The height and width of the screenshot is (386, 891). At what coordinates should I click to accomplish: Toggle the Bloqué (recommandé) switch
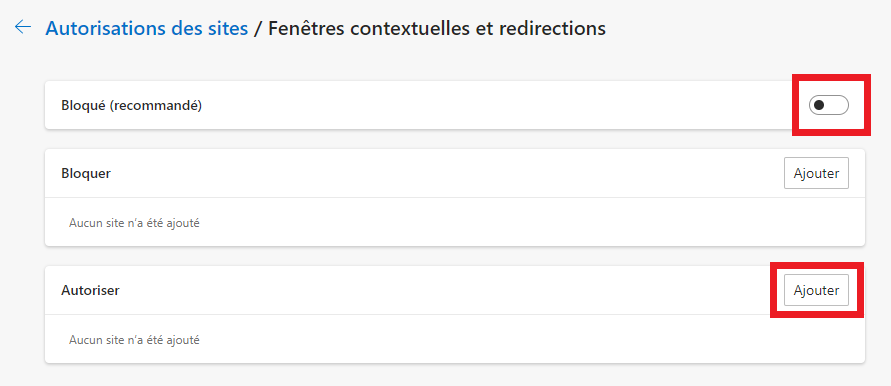[x=828, y=105]
